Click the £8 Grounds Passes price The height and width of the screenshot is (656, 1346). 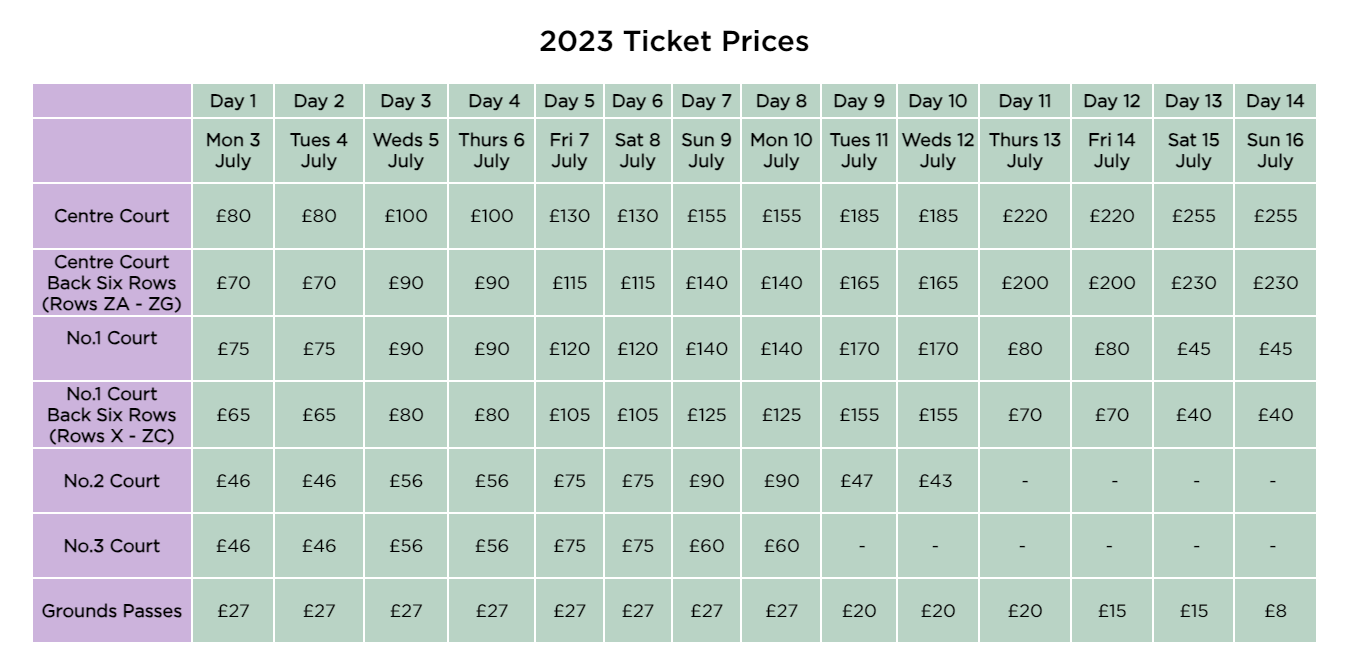tap(1275, 610)
